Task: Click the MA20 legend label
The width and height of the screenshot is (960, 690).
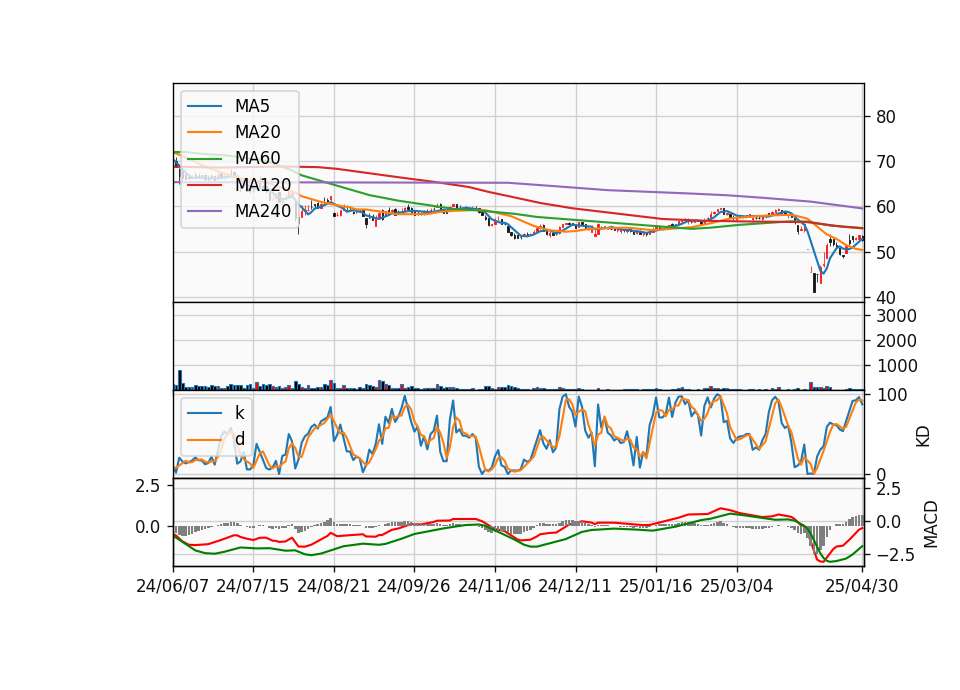Action: [257, 132]
